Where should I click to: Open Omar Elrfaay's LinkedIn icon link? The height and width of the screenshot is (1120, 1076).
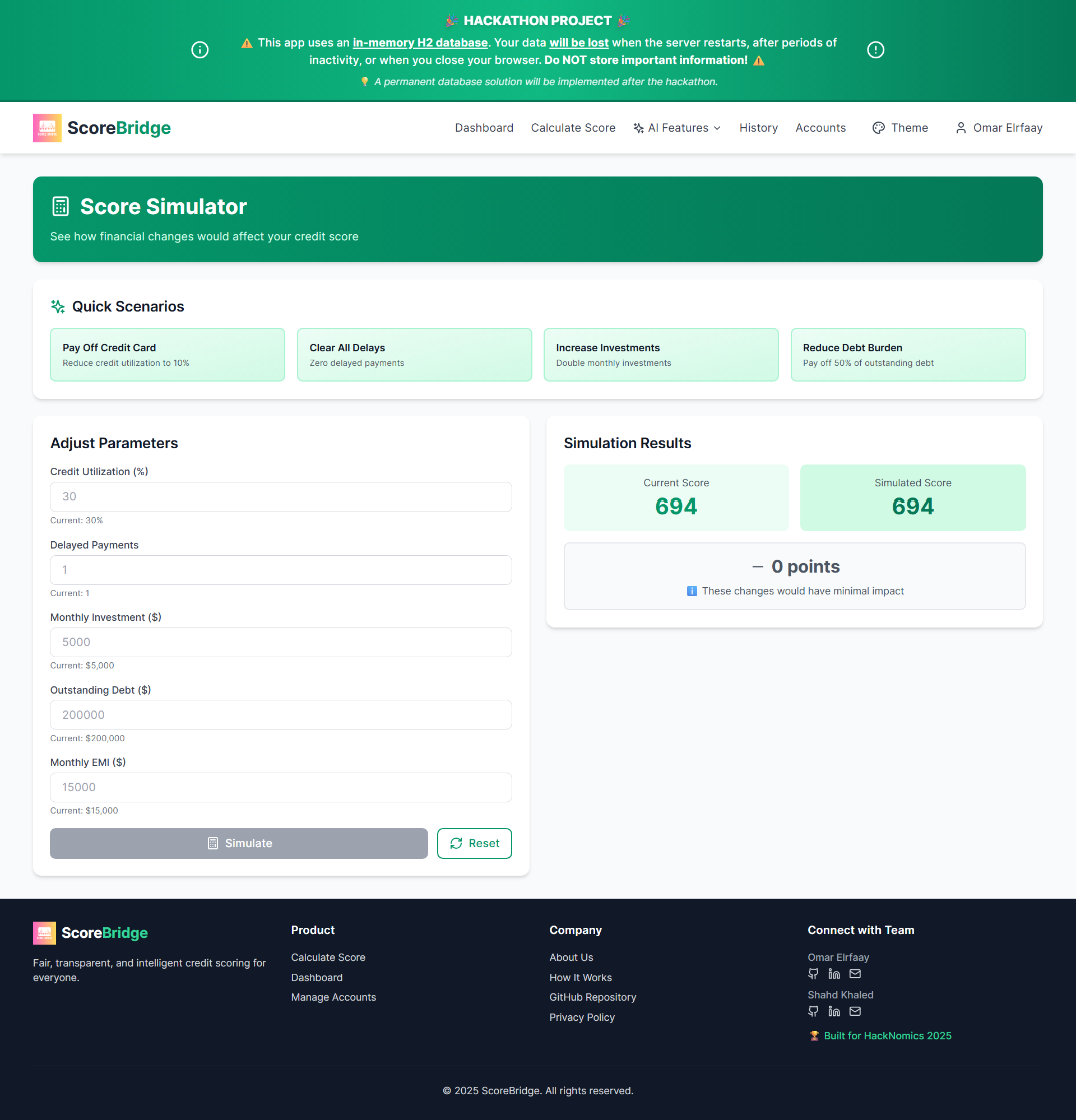[x=834, y=974]
